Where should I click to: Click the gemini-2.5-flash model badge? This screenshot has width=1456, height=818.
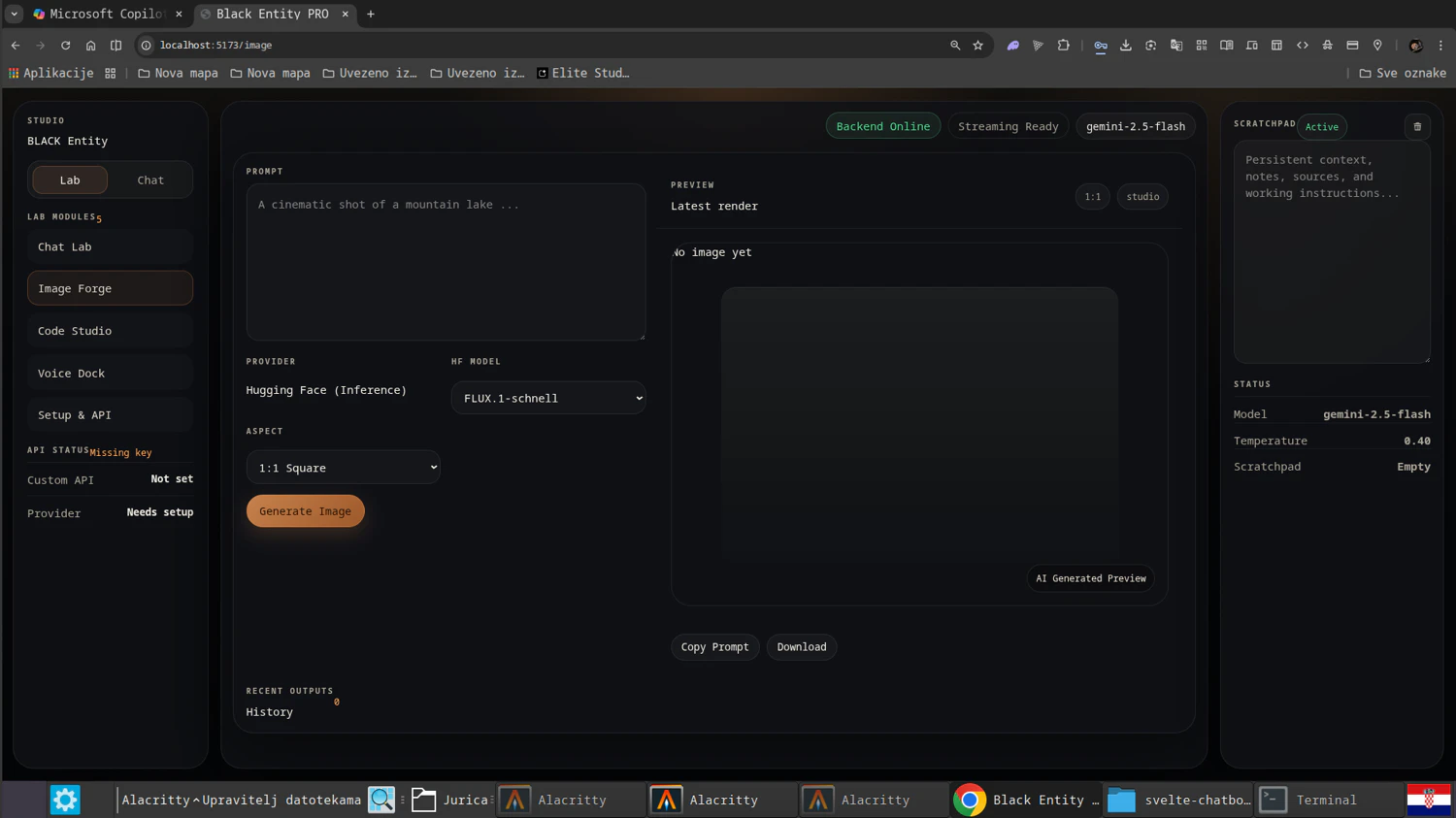pyautogui.click(x=1136, y=126)
